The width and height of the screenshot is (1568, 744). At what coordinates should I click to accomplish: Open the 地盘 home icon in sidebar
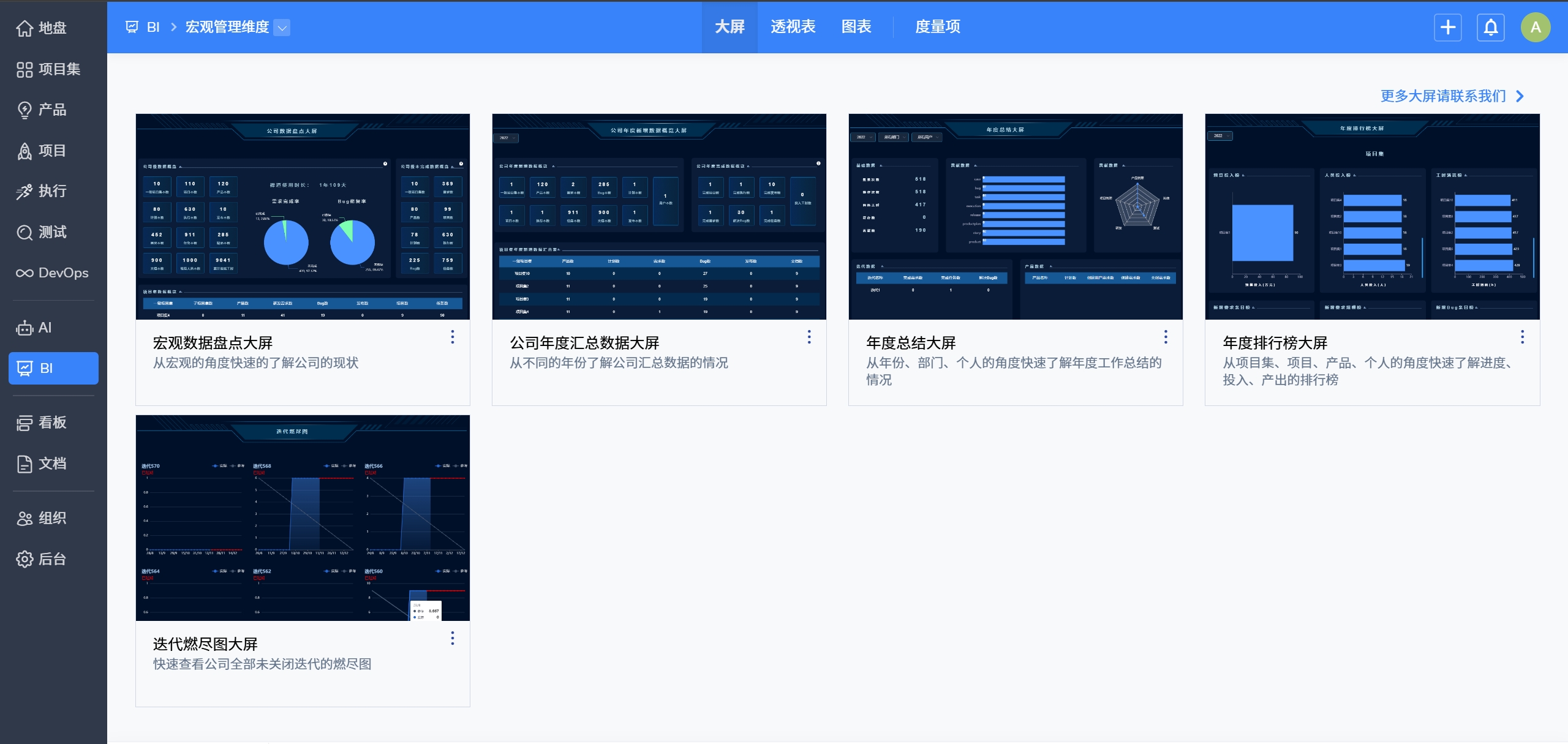point(24,28)
